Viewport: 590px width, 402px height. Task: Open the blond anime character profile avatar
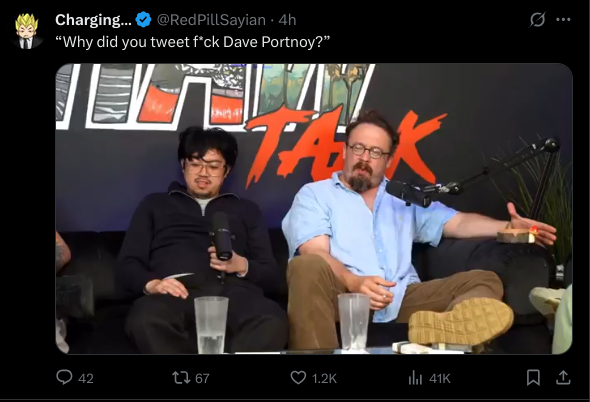pos(27,30)
